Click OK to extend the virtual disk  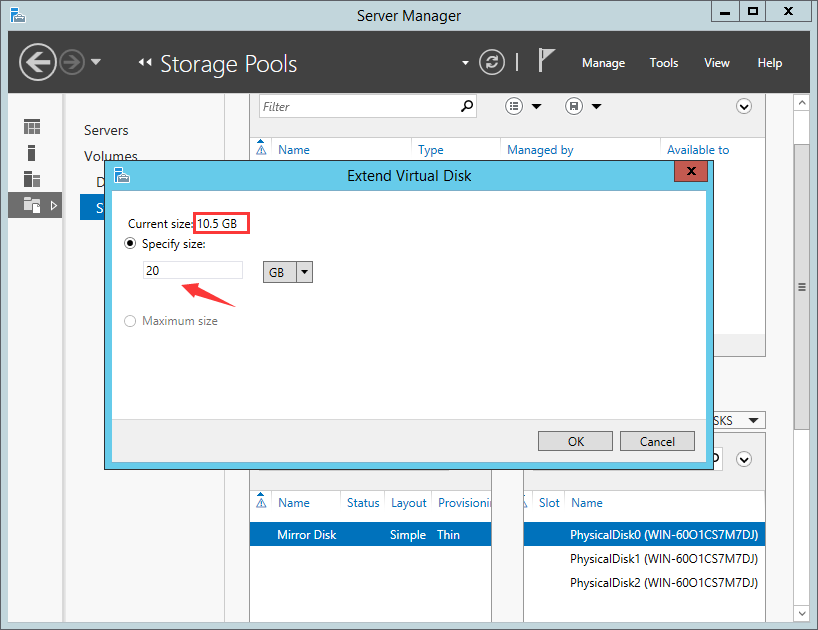tap(575, 441)
